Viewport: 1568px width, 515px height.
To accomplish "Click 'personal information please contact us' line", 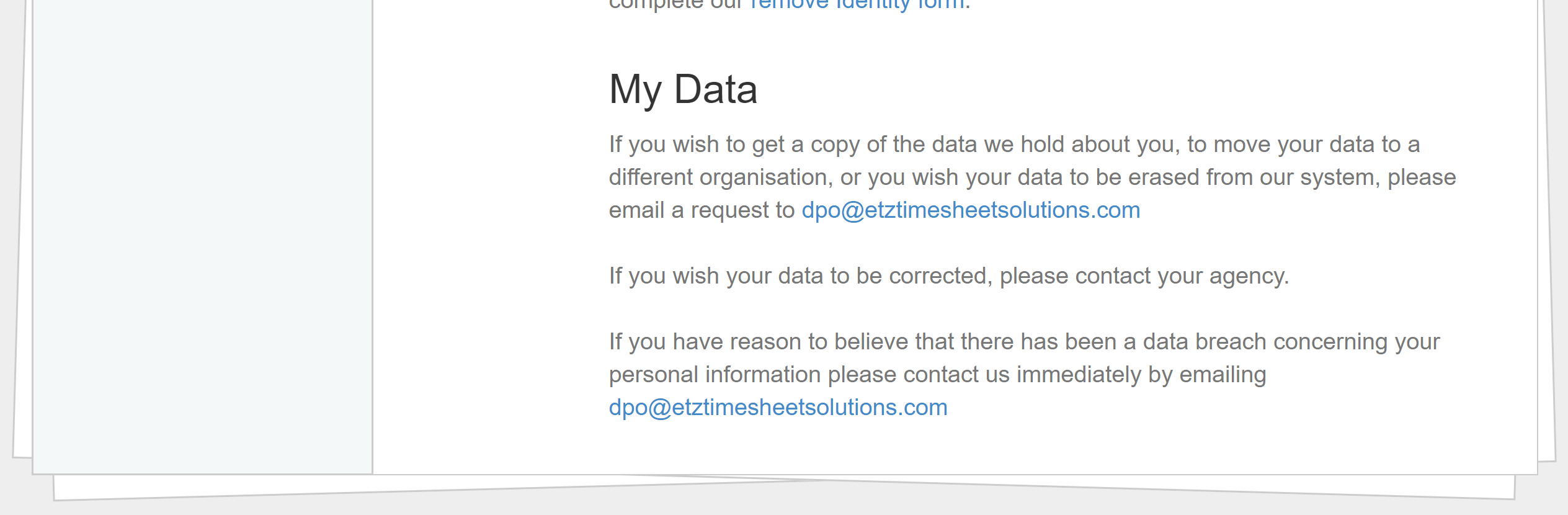I will (937, 375).
